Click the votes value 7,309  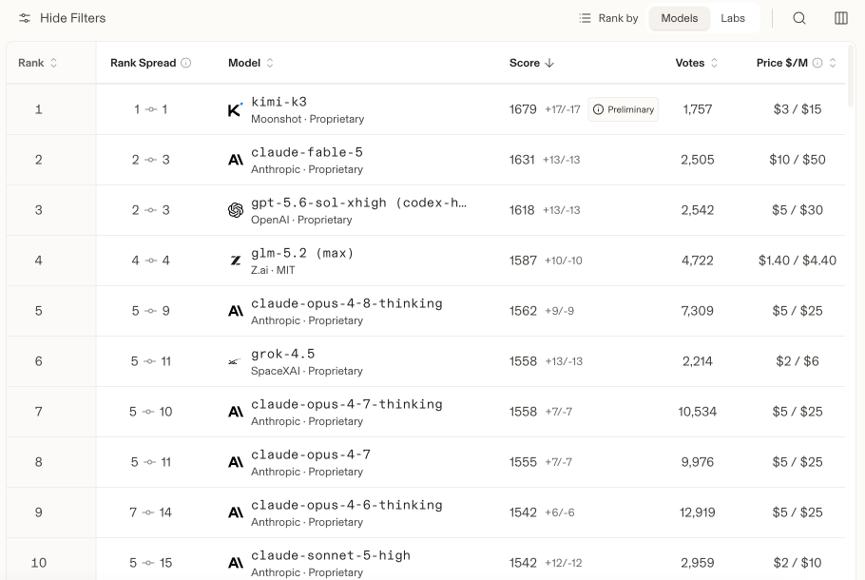(x=697, y=311)
